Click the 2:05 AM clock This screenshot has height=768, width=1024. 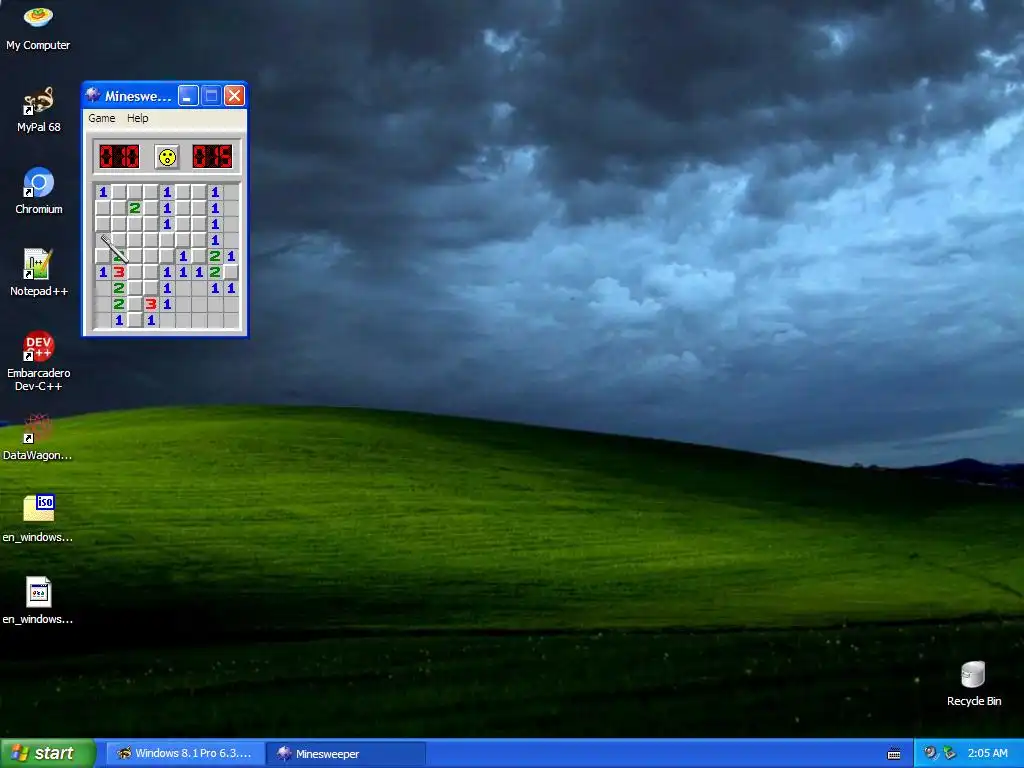(x=987, y=753)
